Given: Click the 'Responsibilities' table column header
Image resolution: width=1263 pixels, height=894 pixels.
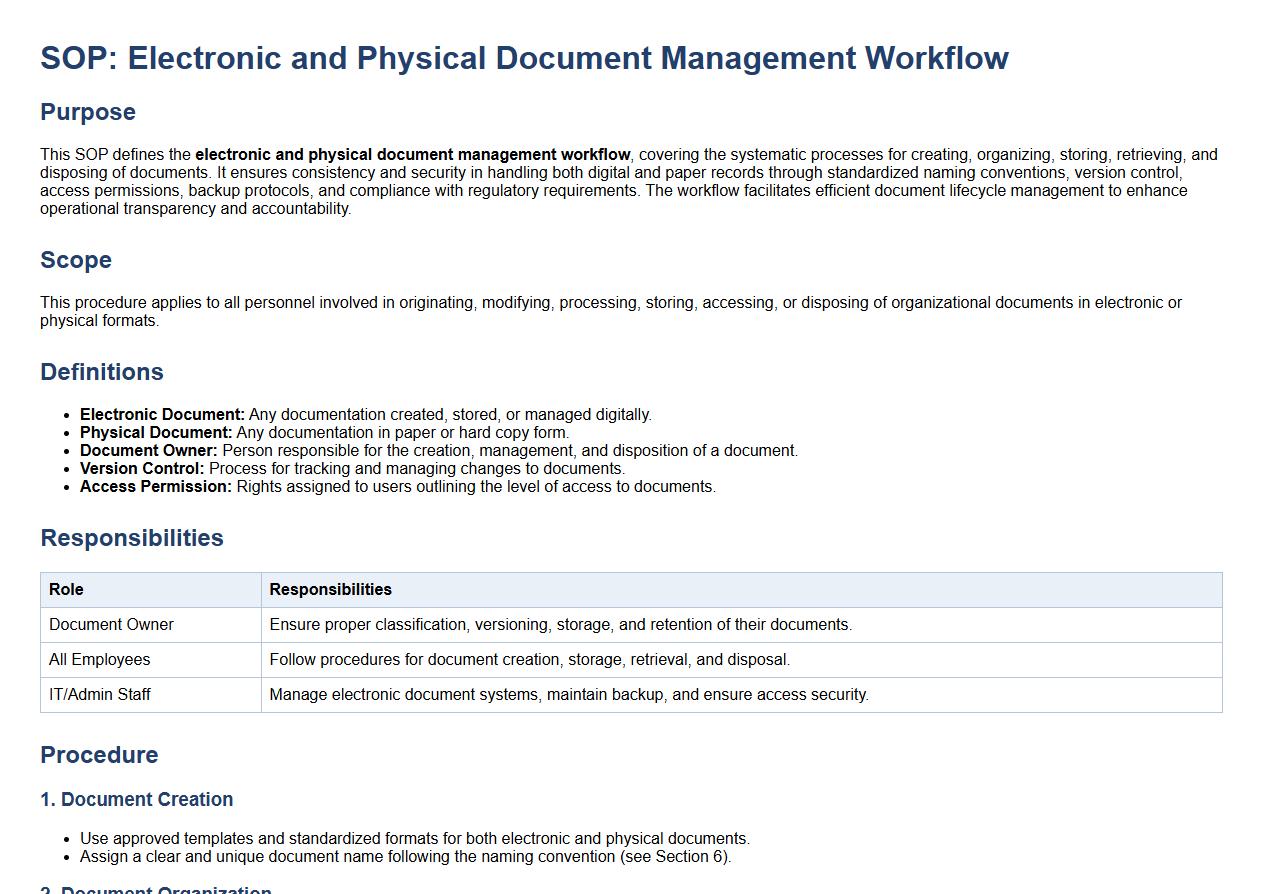Looking at the screenshot, I should click(330, 590).
